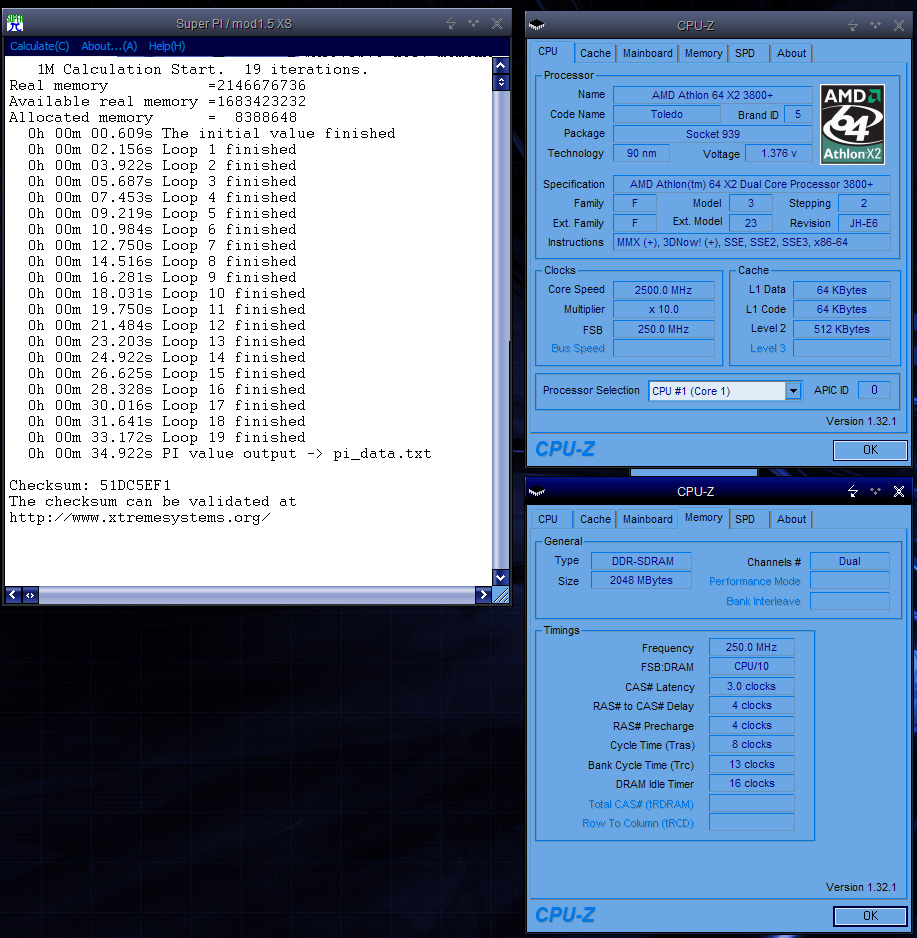Click the FSB:DRAM CPU/10 field
Image resolution: width=917 pixels, height=938 pixels.
(751, 666)
